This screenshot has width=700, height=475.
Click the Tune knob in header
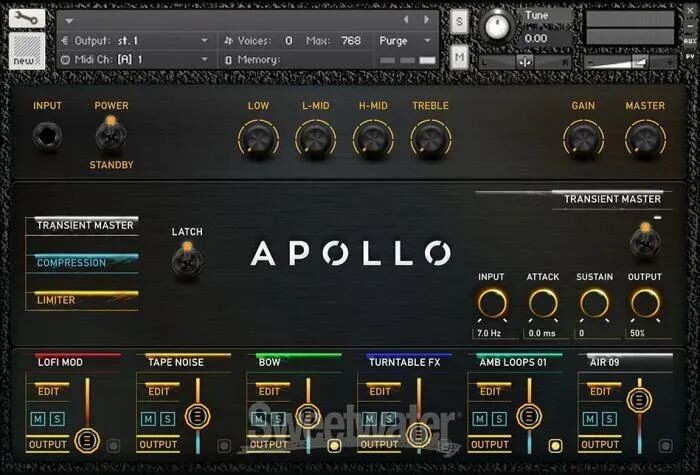[x=497, y=27]
